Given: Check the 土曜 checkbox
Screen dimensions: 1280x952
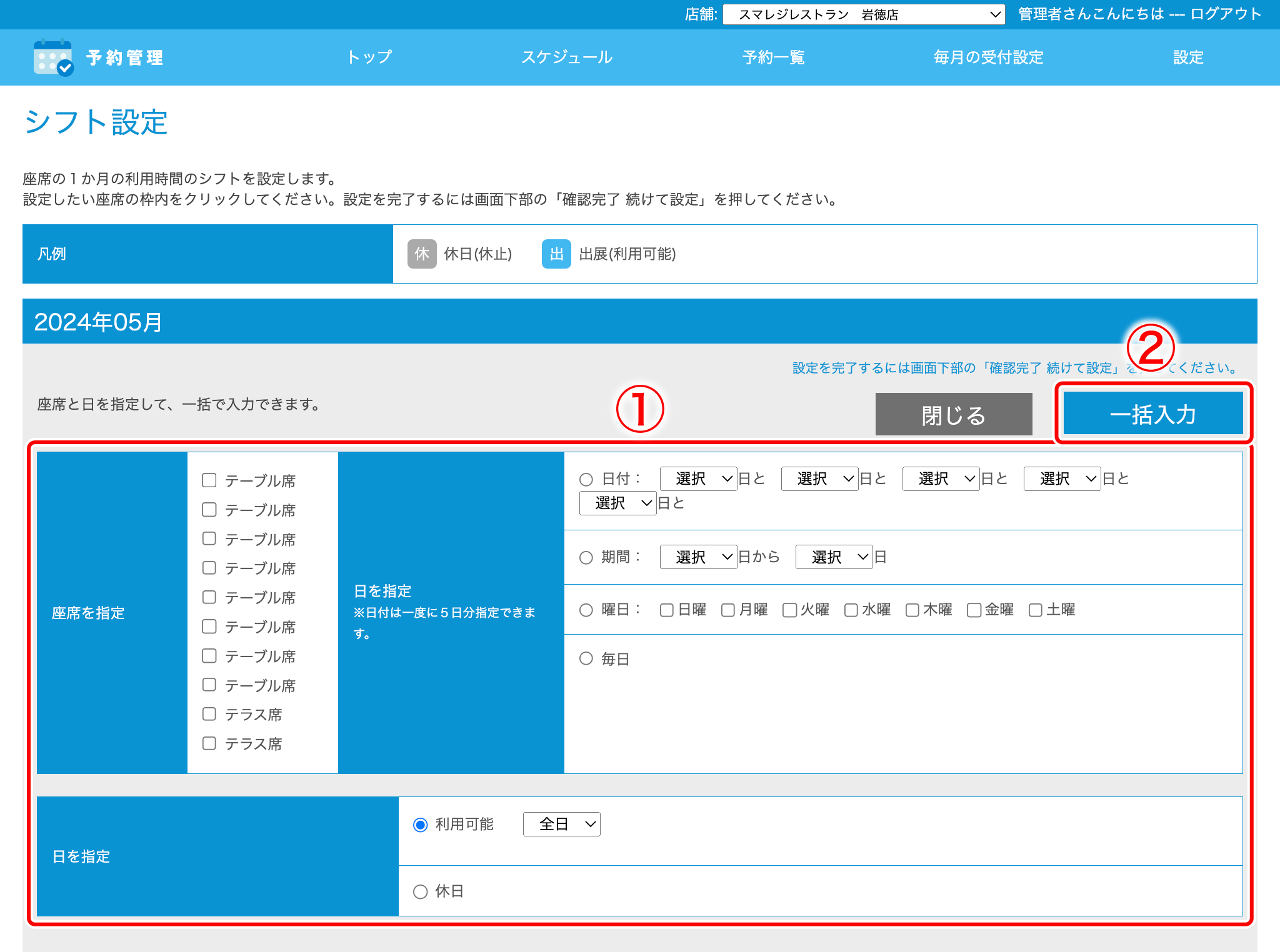Looking at the screenshot, I should point(1036,610).
